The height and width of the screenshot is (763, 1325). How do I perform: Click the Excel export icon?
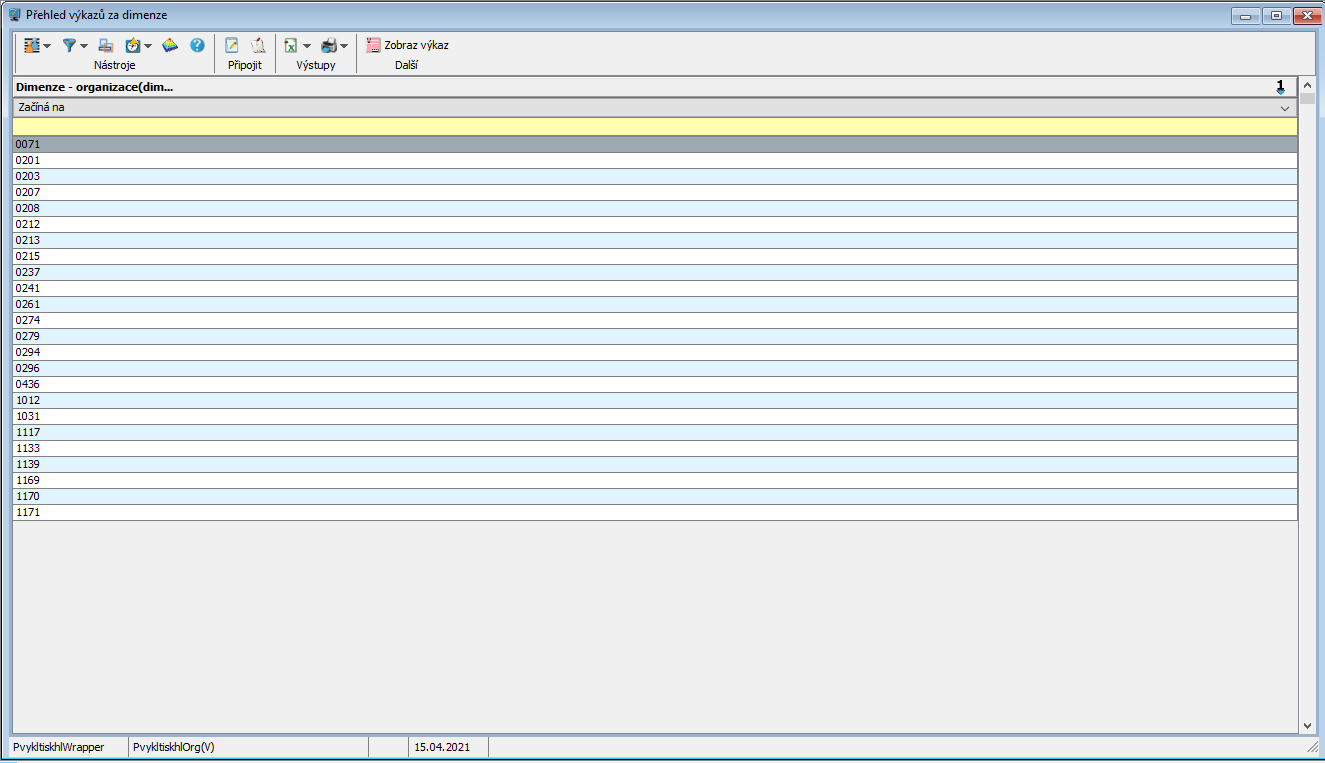coord(290,45)
